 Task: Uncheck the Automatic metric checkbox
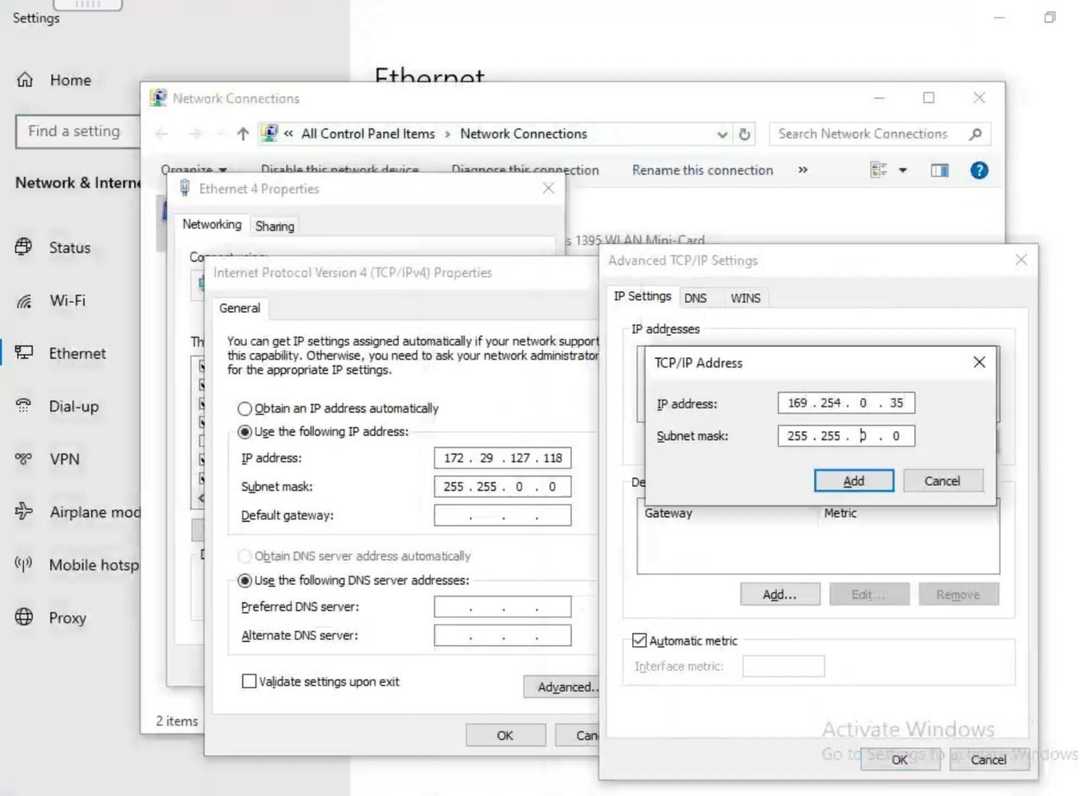[x=640, y=641]
